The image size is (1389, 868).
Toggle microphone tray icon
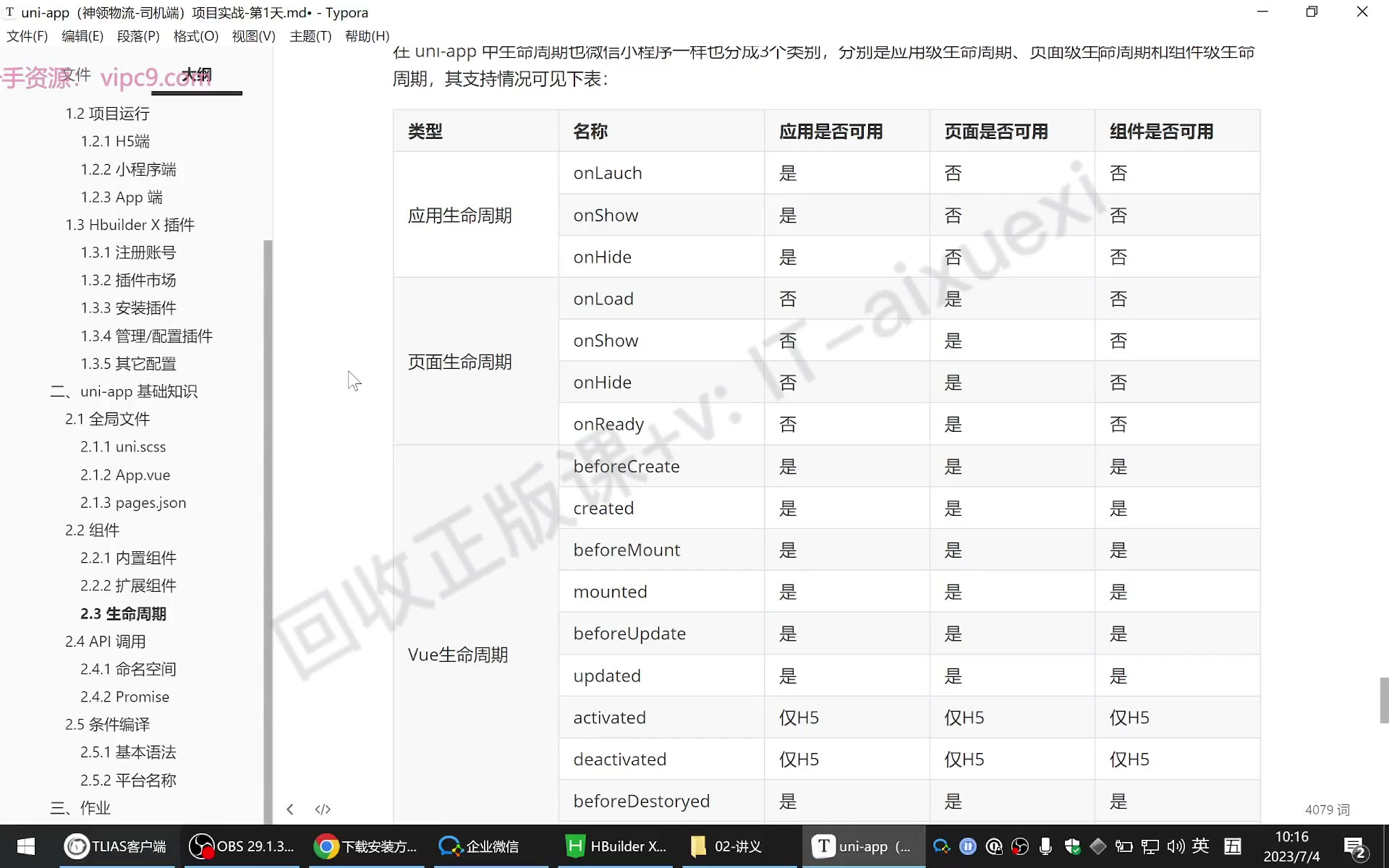(x=1045, y=846)
